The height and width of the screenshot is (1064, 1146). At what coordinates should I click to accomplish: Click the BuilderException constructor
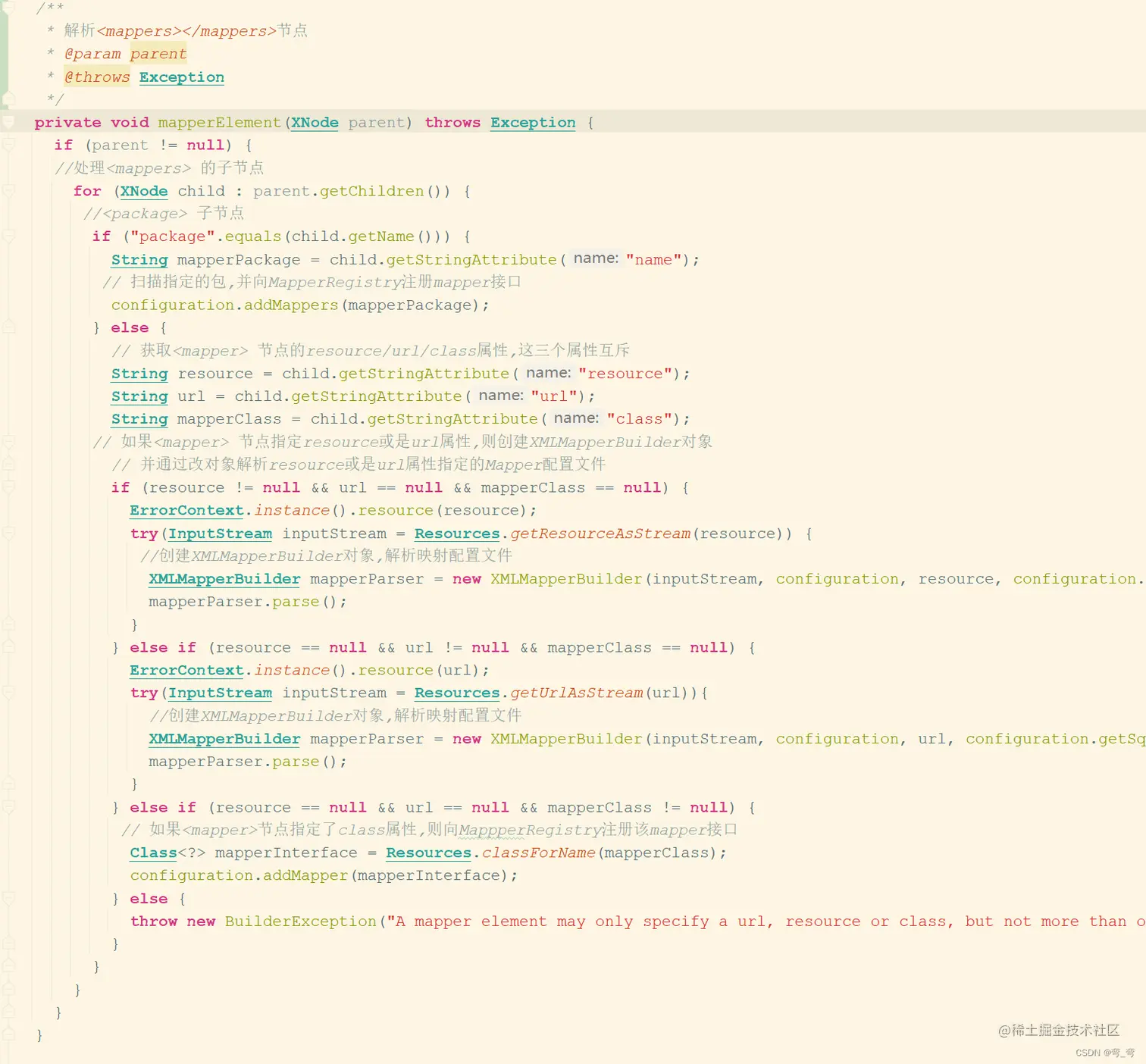coord(301,922)
